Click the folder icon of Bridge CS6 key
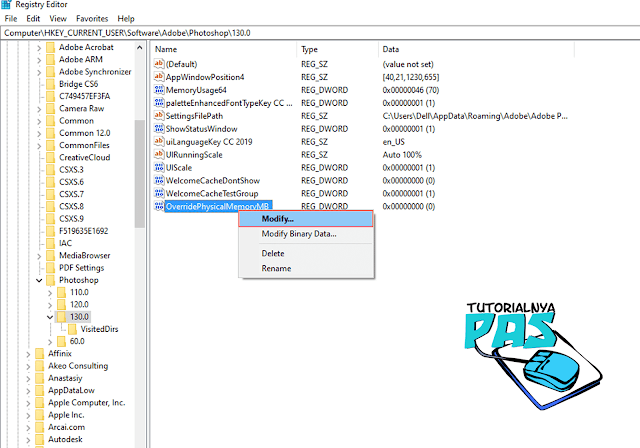The height and width of the screenshot is (448, 640). [51, 84]
